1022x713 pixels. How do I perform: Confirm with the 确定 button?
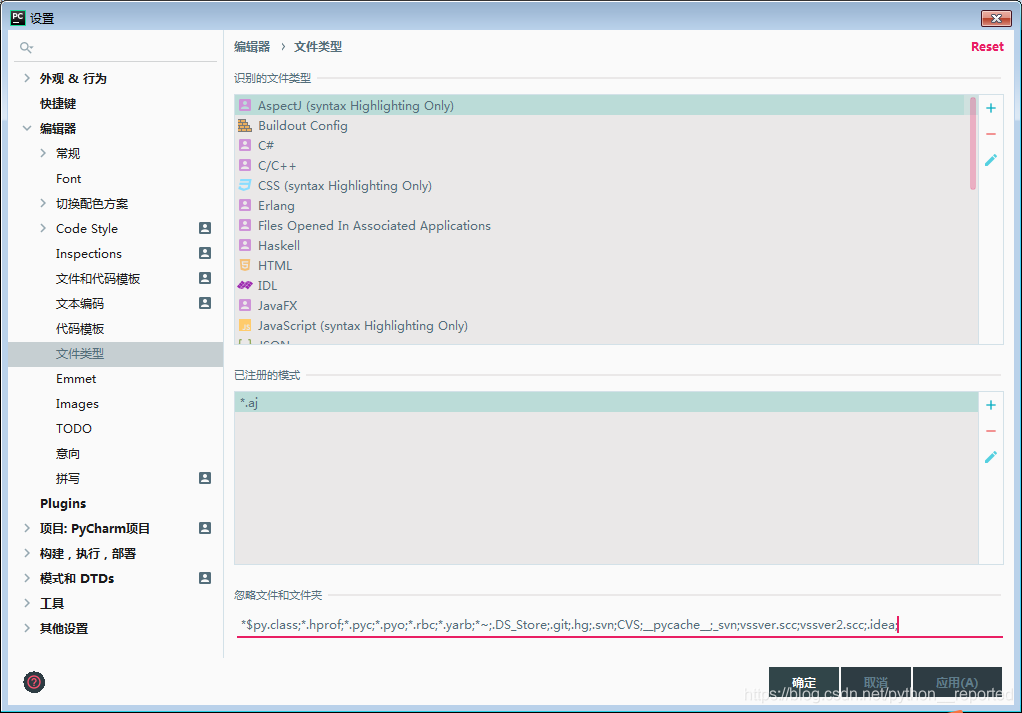[x=804, y=682]
